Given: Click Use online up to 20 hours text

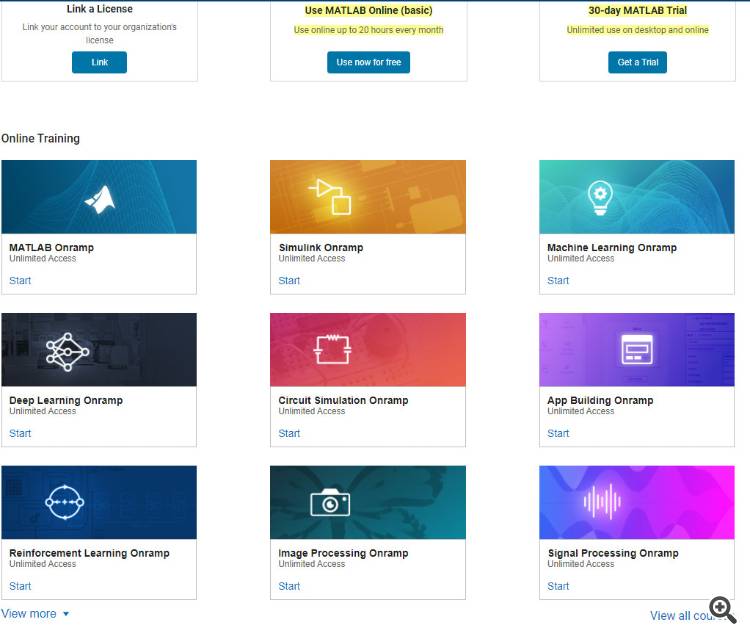Looking at the screenshot, I should tap(368, 30).
